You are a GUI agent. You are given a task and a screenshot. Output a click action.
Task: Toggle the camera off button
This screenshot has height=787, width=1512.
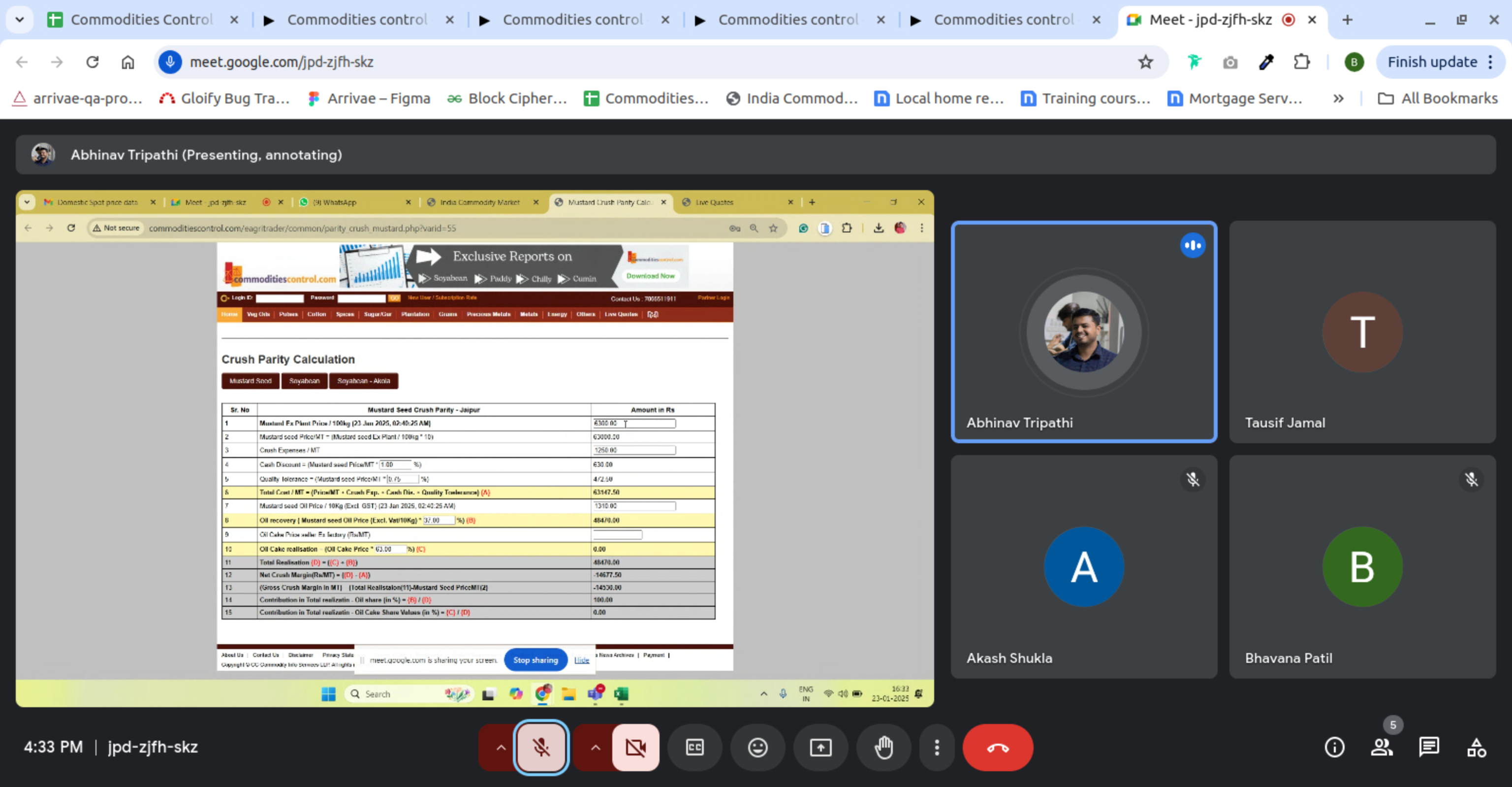click(x=635, y=747)
